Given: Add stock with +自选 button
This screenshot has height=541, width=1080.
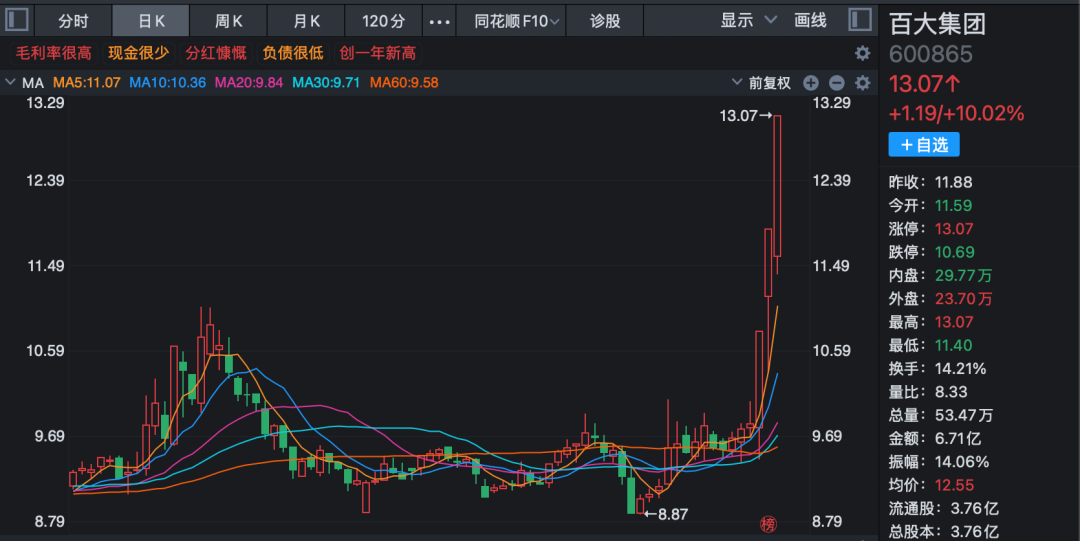Looking at the screenshot, I should pos(924,145).
